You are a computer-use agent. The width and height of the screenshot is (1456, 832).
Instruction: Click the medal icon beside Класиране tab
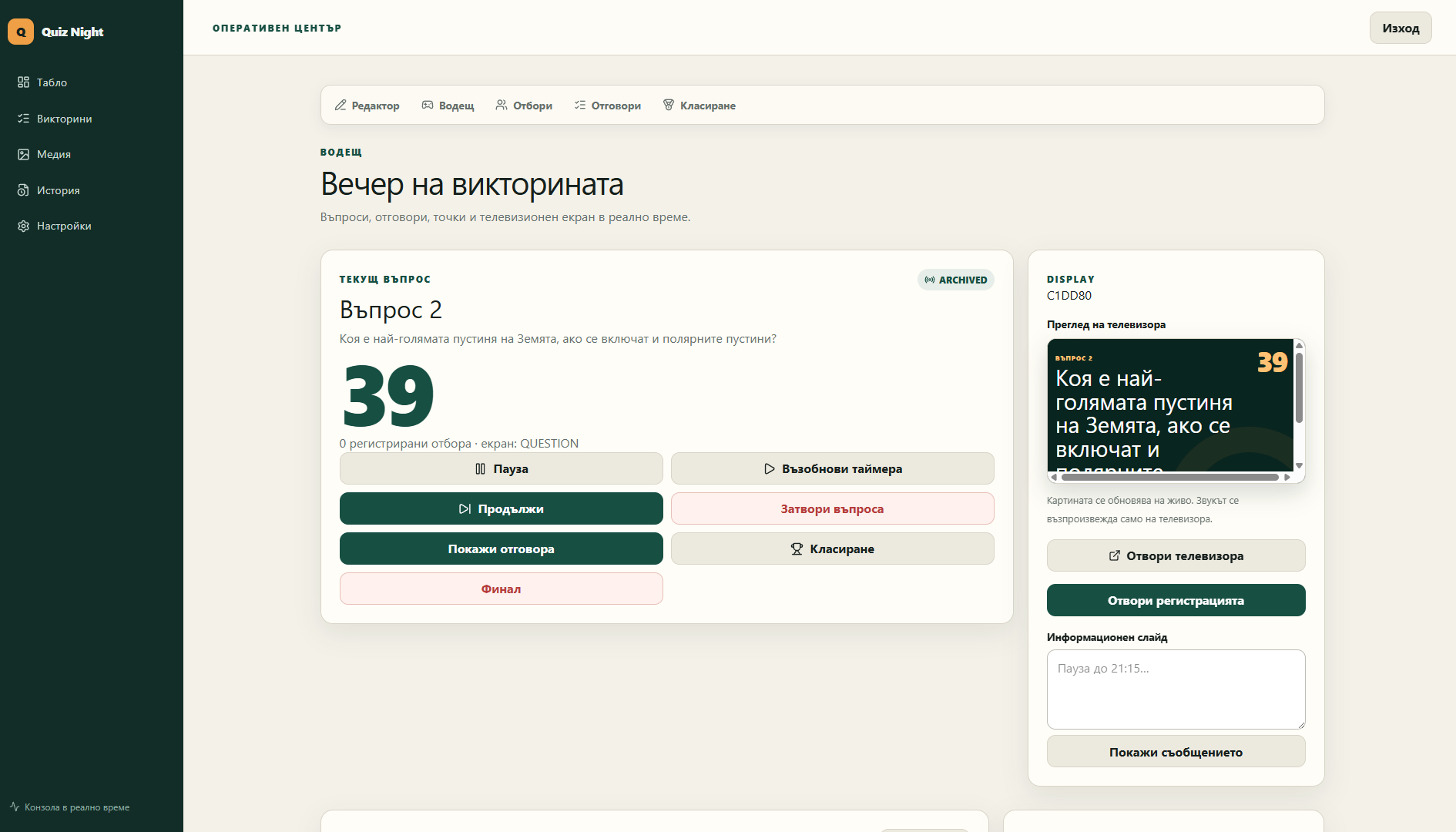click(x=669, y=105)
